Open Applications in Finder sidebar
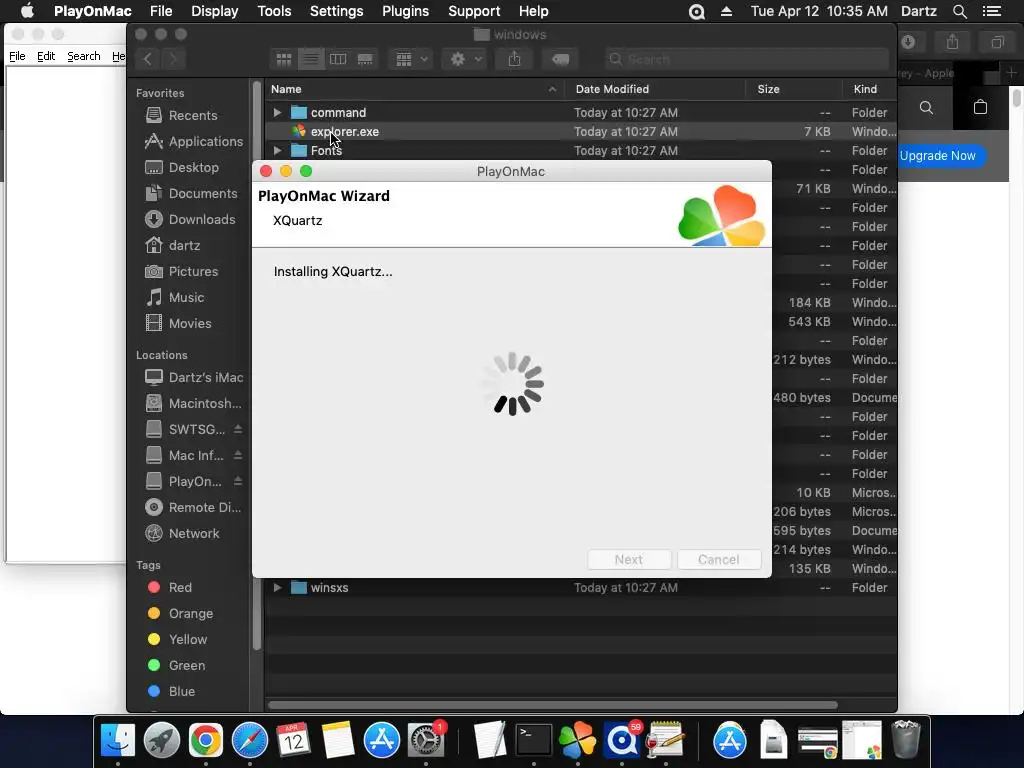Image resolution: width=1024 pixels, height=768 pixels. 193,141
